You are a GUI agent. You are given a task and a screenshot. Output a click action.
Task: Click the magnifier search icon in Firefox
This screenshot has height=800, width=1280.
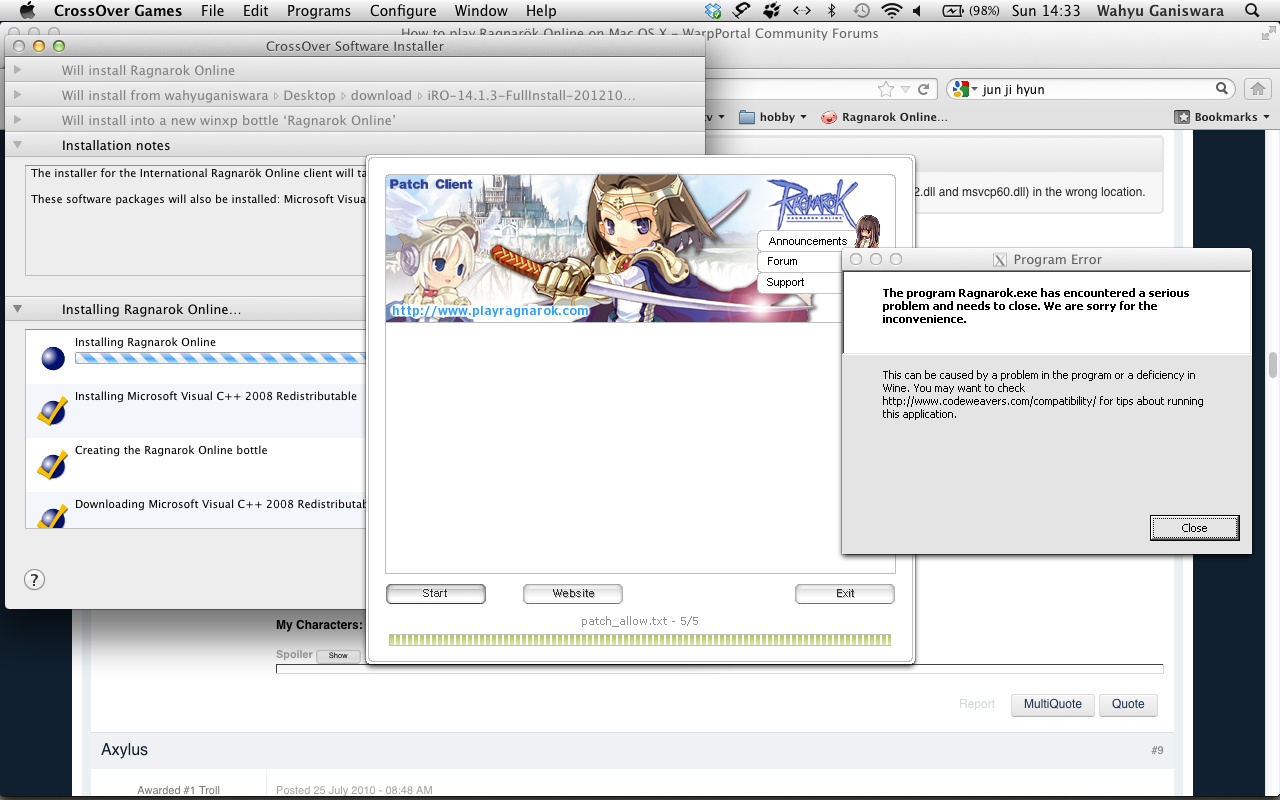pyautogui.click(x=1222, y=89)
